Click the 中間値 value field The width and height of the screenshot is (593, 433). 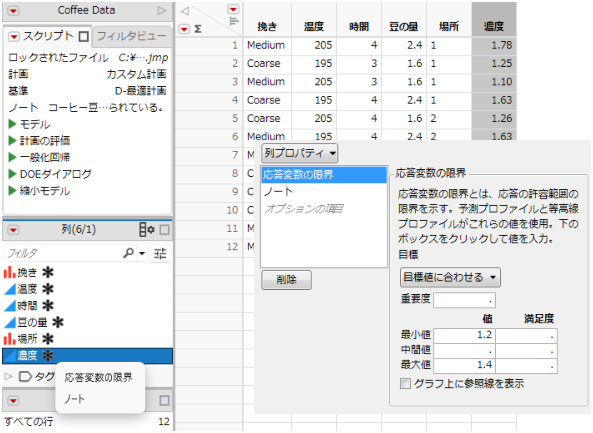click(x=464, y=351)
